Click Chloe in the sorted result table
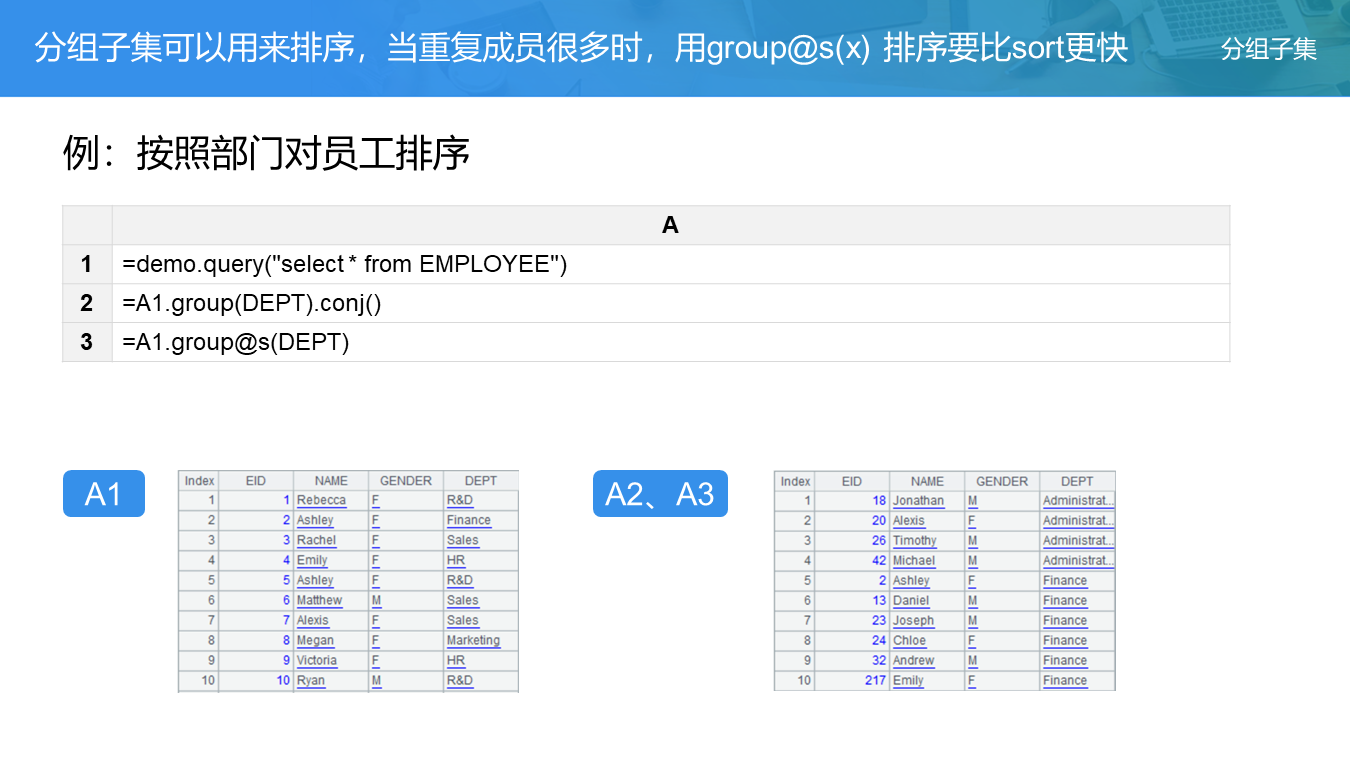Image resolution: width=1350 pixels, height=759 pixels. (909, 641)
